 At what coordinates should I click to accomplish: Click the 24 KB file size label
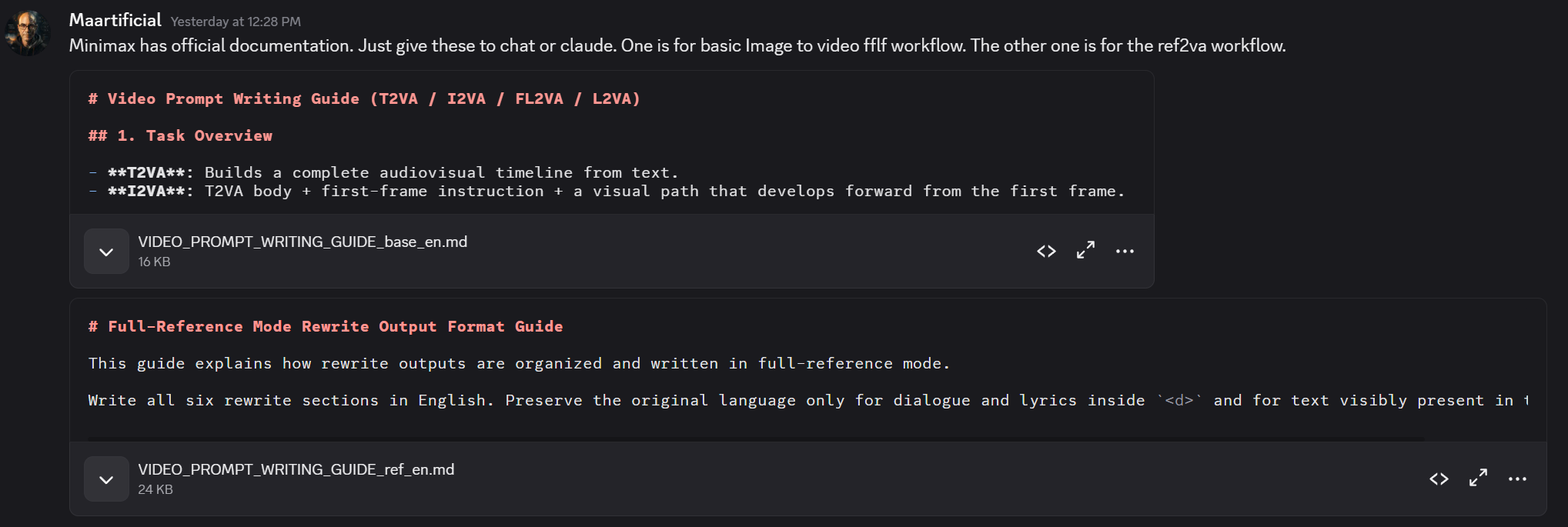click(x=155, y=489)
